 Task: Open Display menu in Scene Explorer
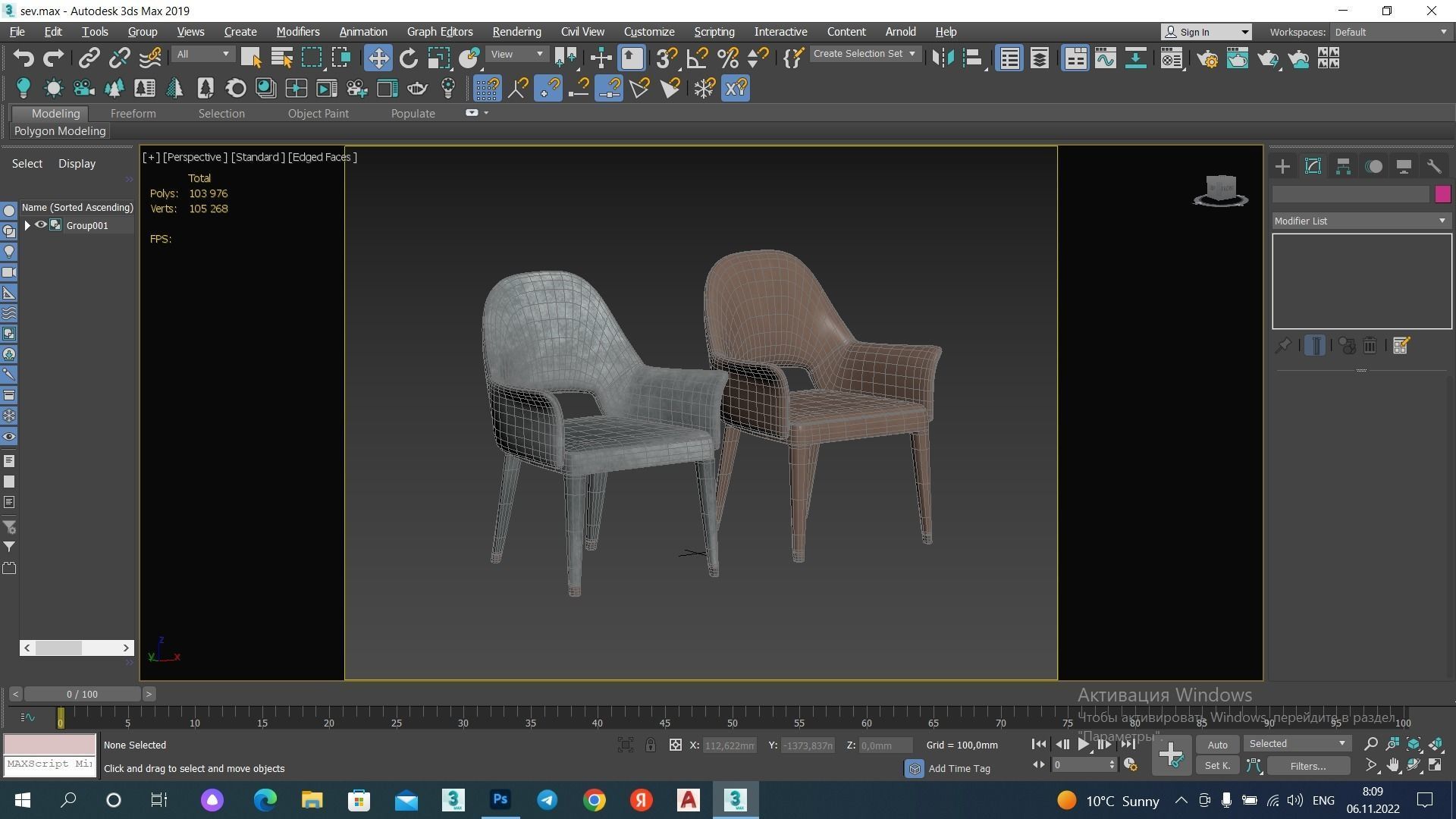coord(77,164)
